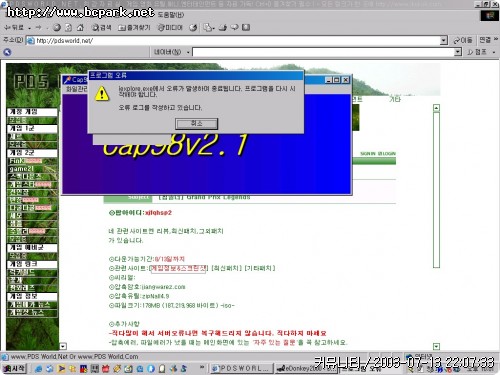Click the Naver toolbar search input field
Image resolution: width=500 pixels, height=375 pixels.
click(324, 52)
